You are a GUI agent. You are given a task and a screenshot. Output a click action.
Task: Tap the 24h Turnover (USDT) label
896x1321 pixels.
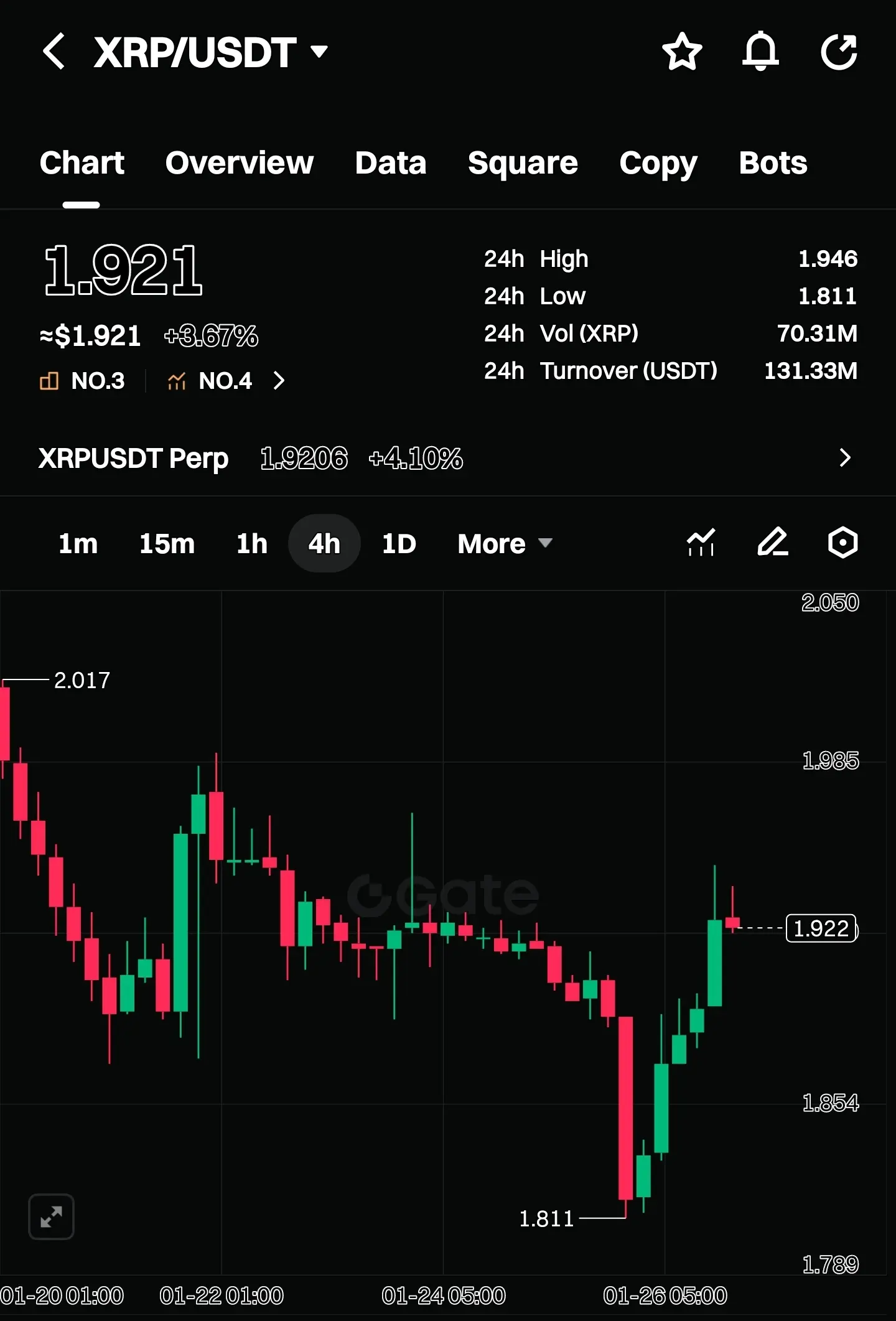tap(600, 371)
